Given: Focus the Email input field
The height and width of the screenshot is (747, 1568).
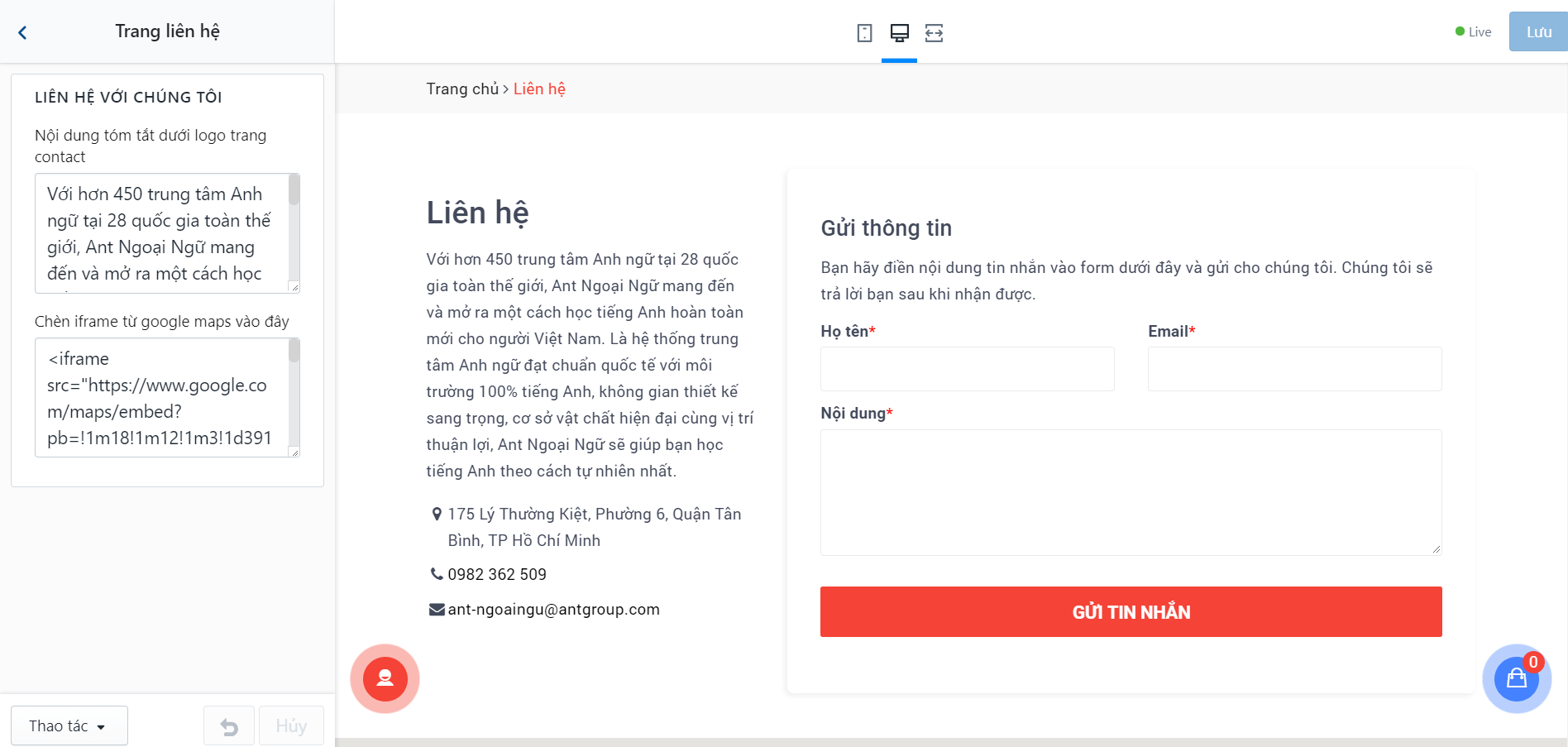Looking at the screenshot, I should (x=1294, y=369).
